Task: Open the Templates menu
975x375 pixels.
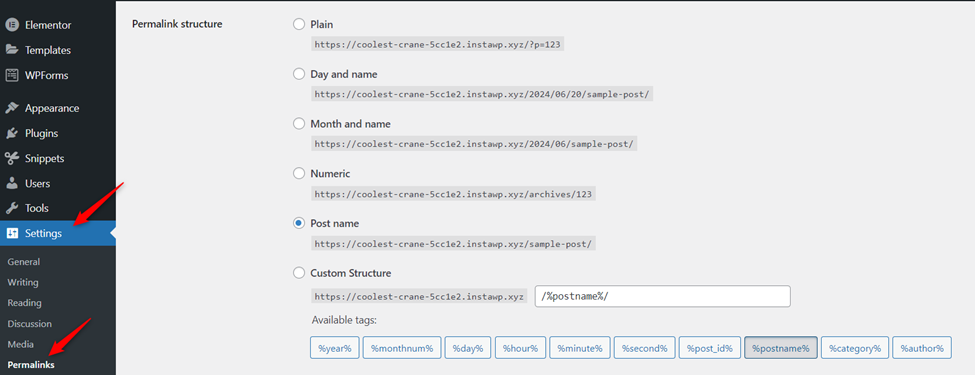Action: click(58, 50)
